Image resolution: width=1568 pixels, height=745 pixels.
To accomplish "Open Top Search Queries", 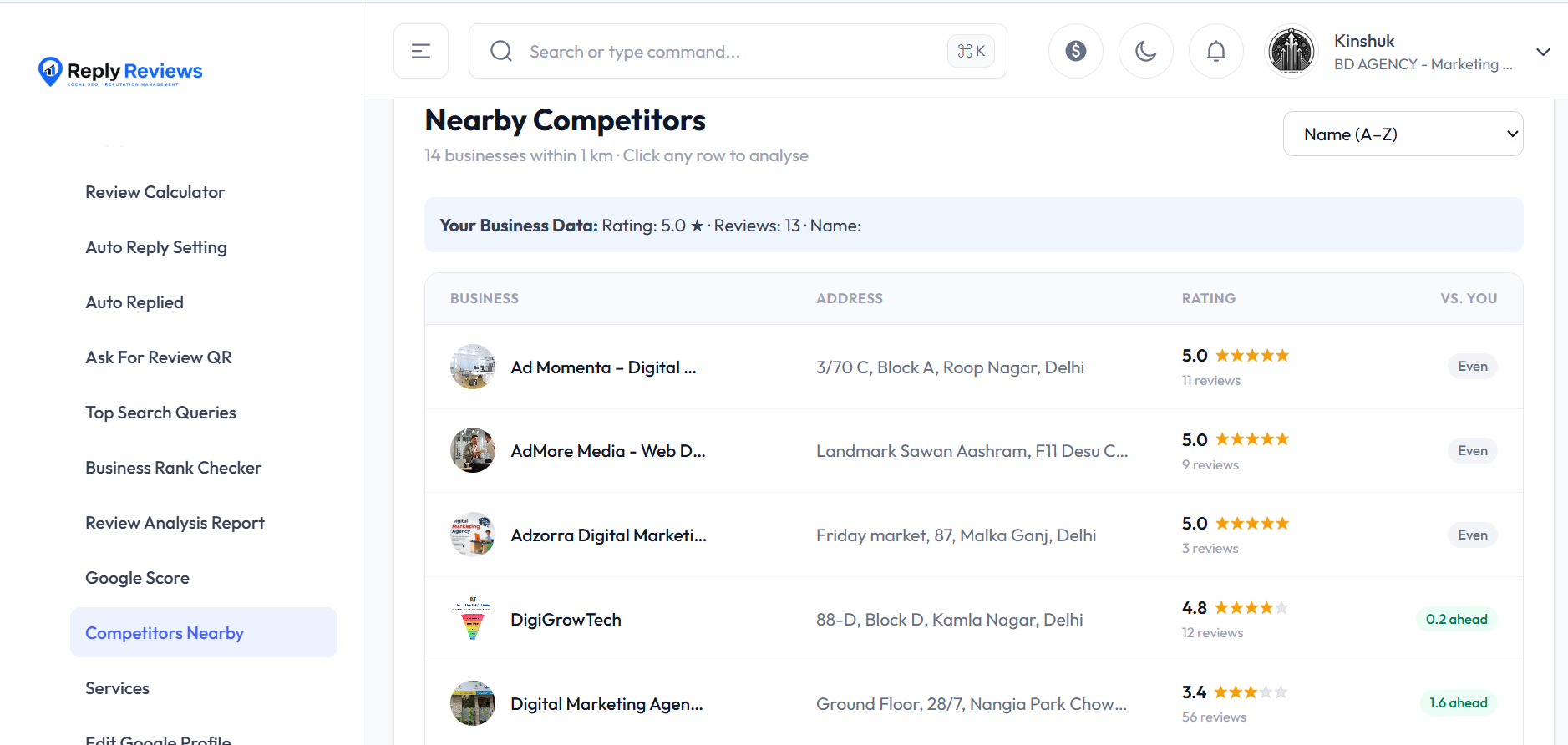I will 160,413.
